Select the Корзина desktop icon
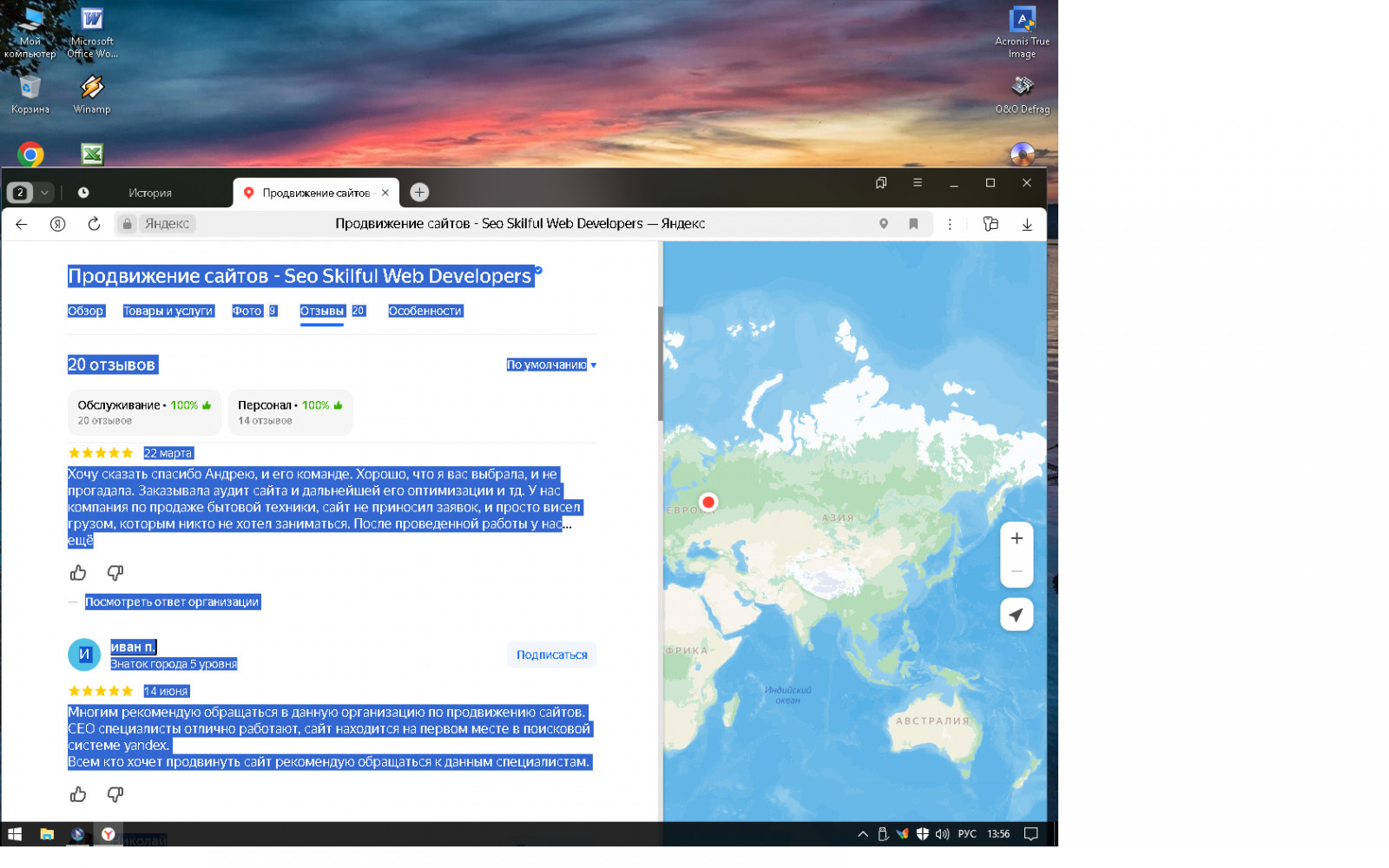The height and width of the screenshot is (868, 1389). point(30,95)
